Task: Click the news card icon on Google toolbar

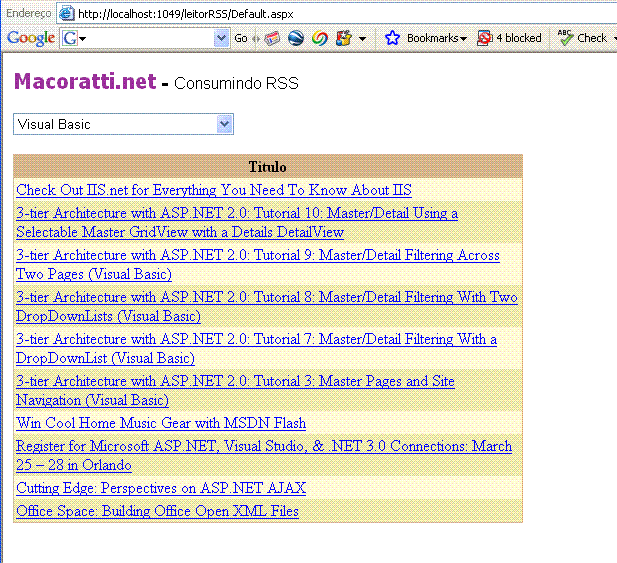Action: pos(272,38)
